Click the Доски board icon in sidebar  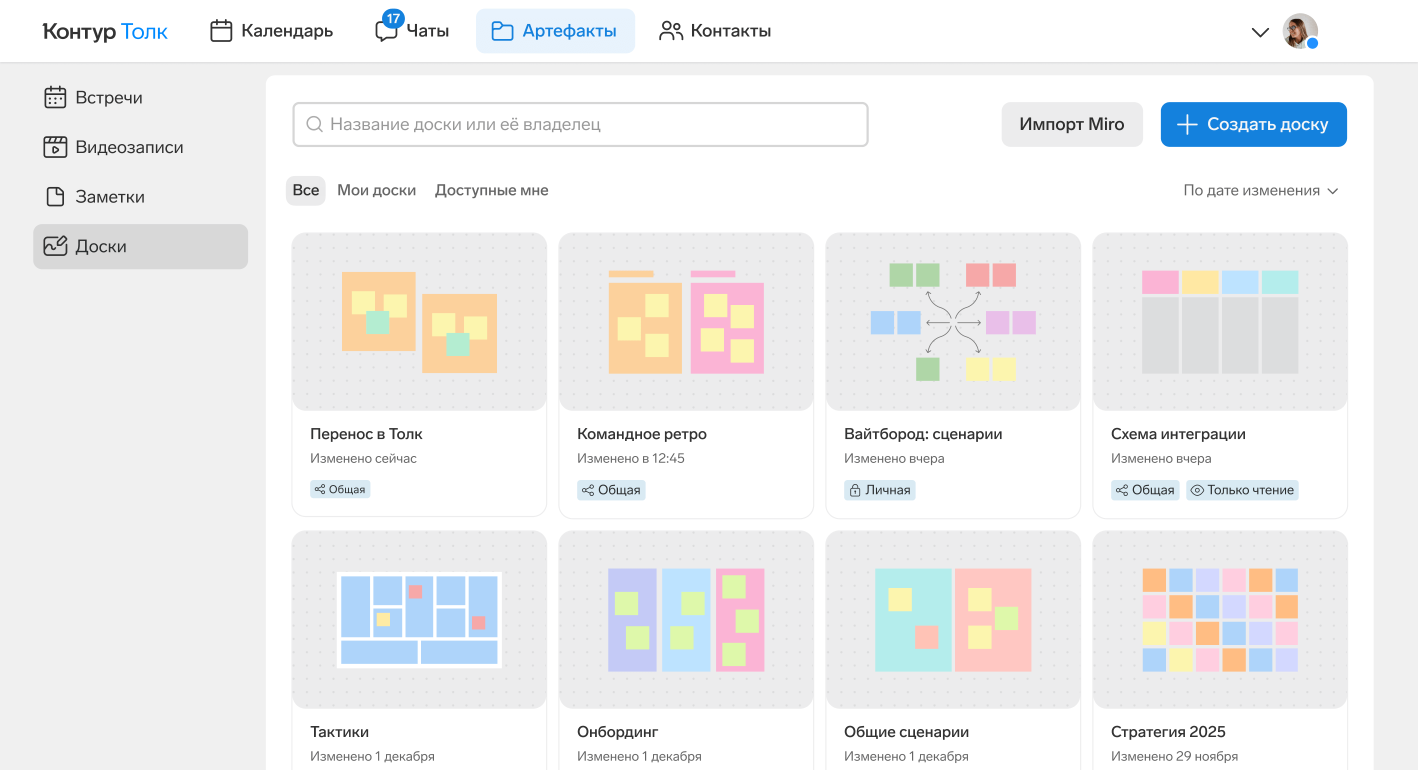(x=55, y=246)
